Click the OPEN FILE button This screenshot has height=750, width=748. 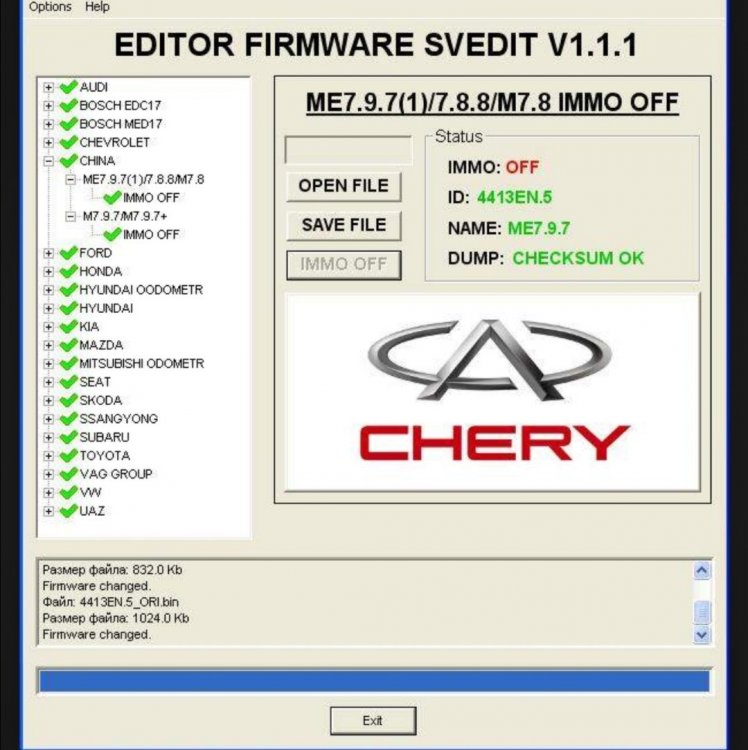344,186
